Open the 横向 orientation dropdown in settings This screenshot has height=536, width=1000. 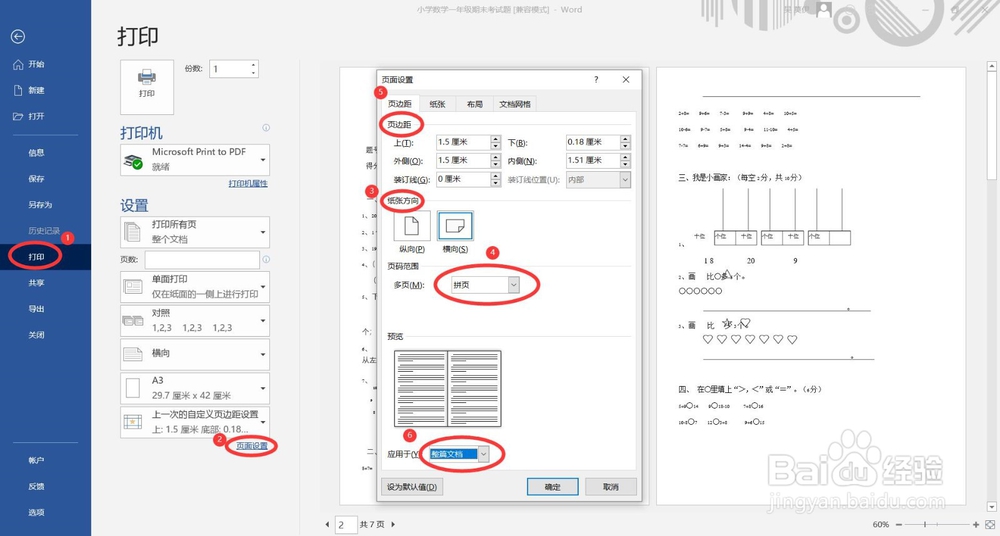click(195, 354)
